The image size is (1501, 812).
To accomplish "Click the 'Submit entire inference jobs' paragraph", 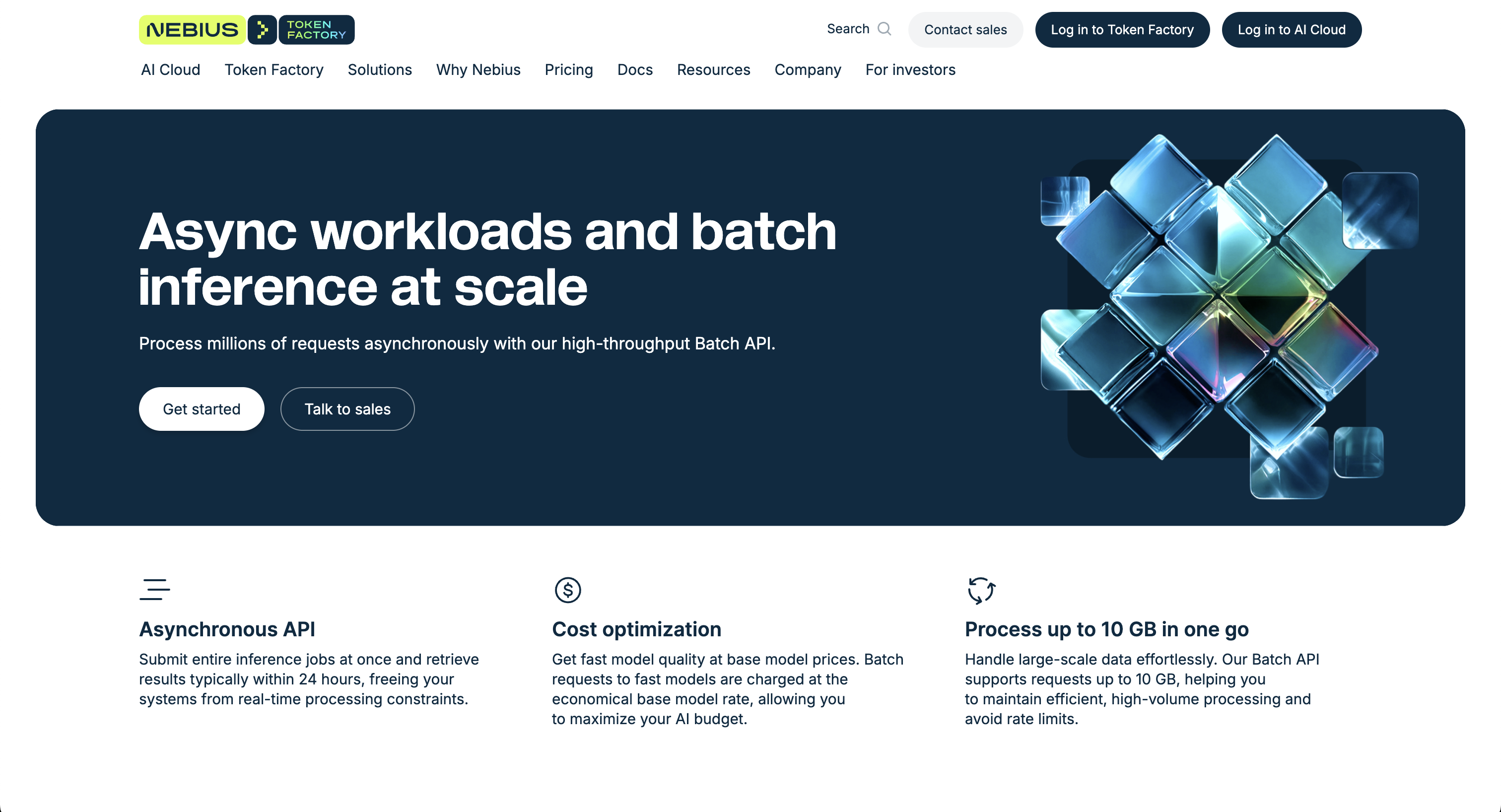I will pos(309,679).
